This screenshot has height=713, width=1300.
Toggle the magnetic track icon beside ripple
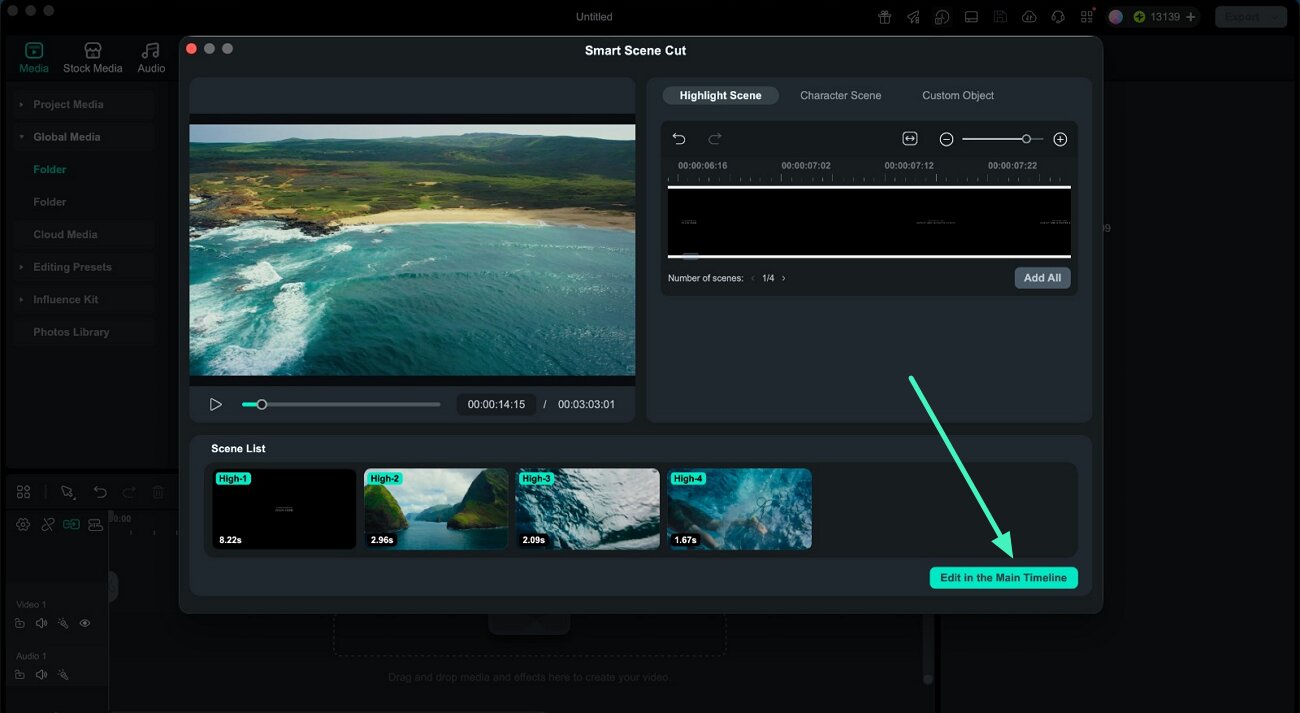coord(95,524)
